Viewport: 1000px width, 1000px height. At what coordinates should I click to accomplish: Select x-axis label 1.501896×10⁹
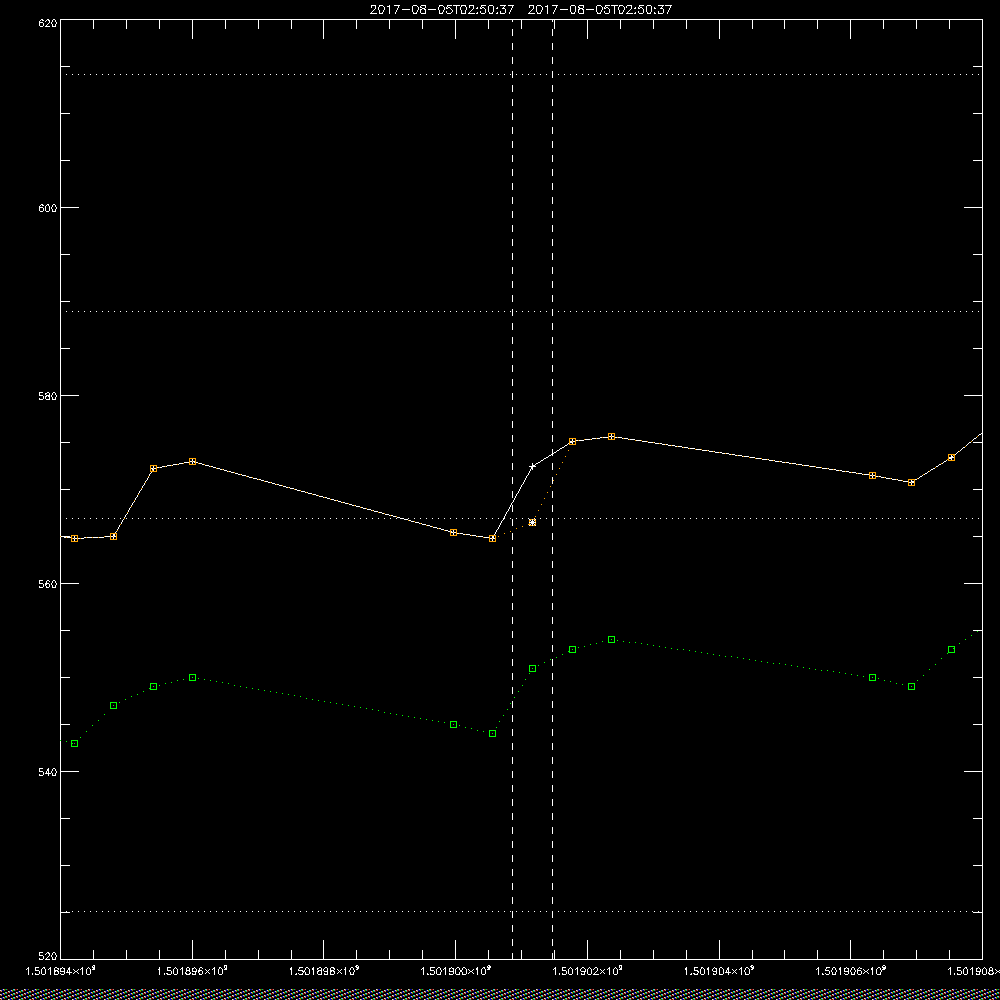[x=192, y=971]
